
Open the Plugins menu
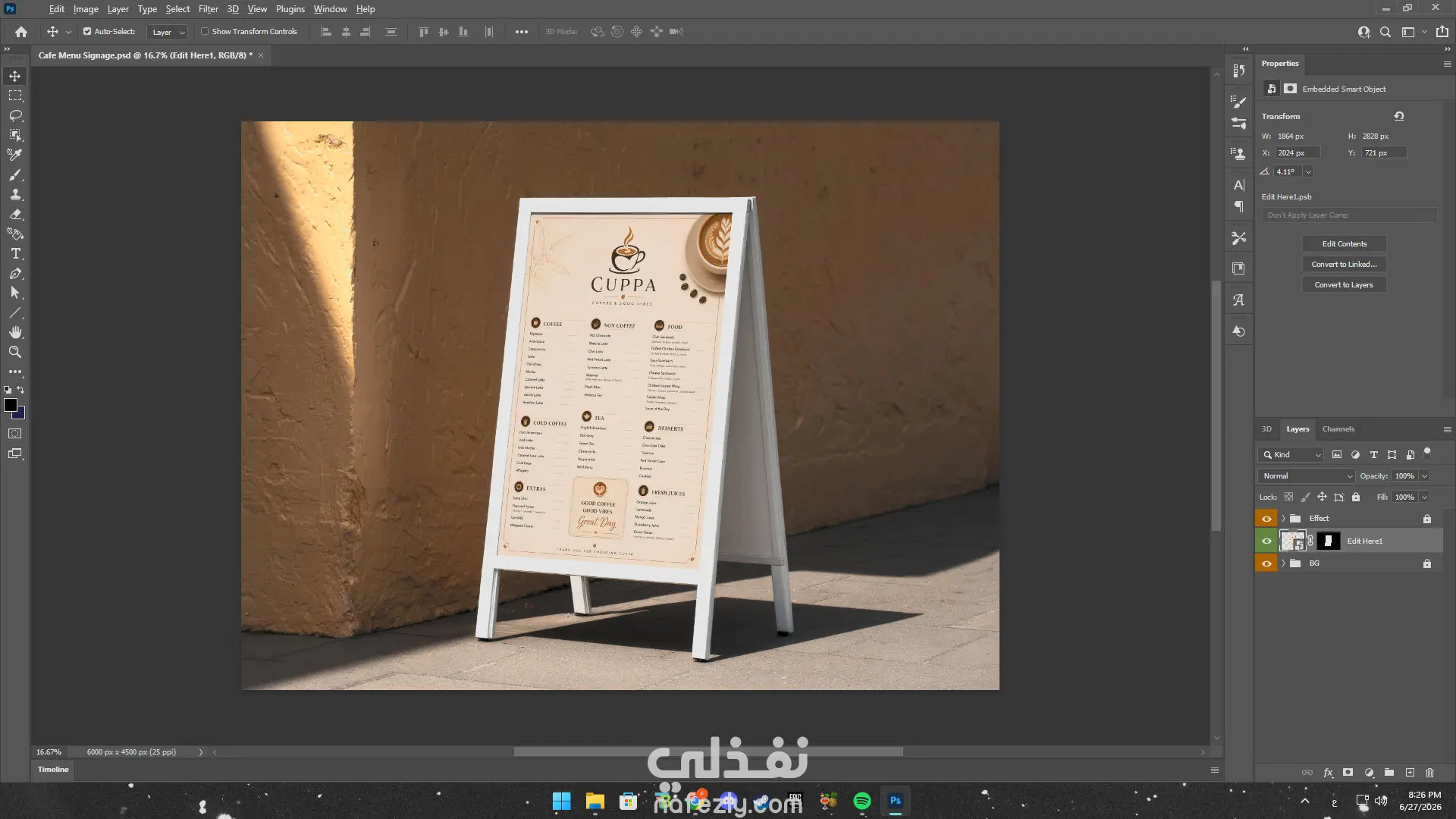coord(290,9)
